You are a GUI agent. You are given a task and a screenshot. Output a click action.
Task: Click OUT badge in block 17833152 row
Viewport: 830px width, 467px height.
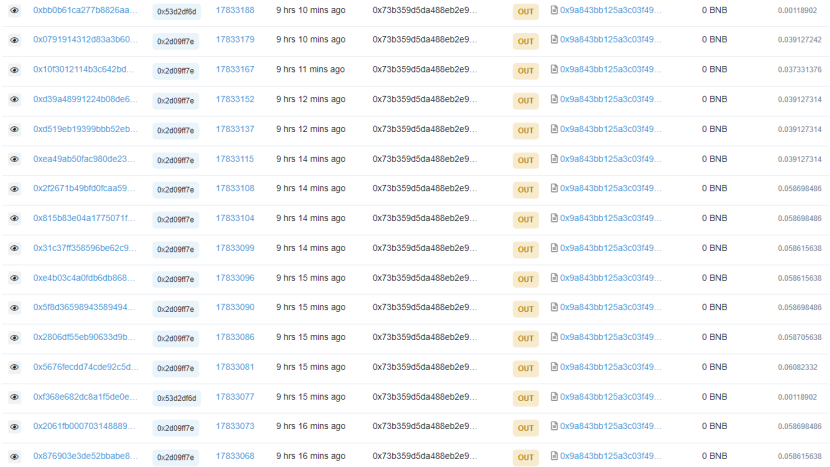(525, 100)
